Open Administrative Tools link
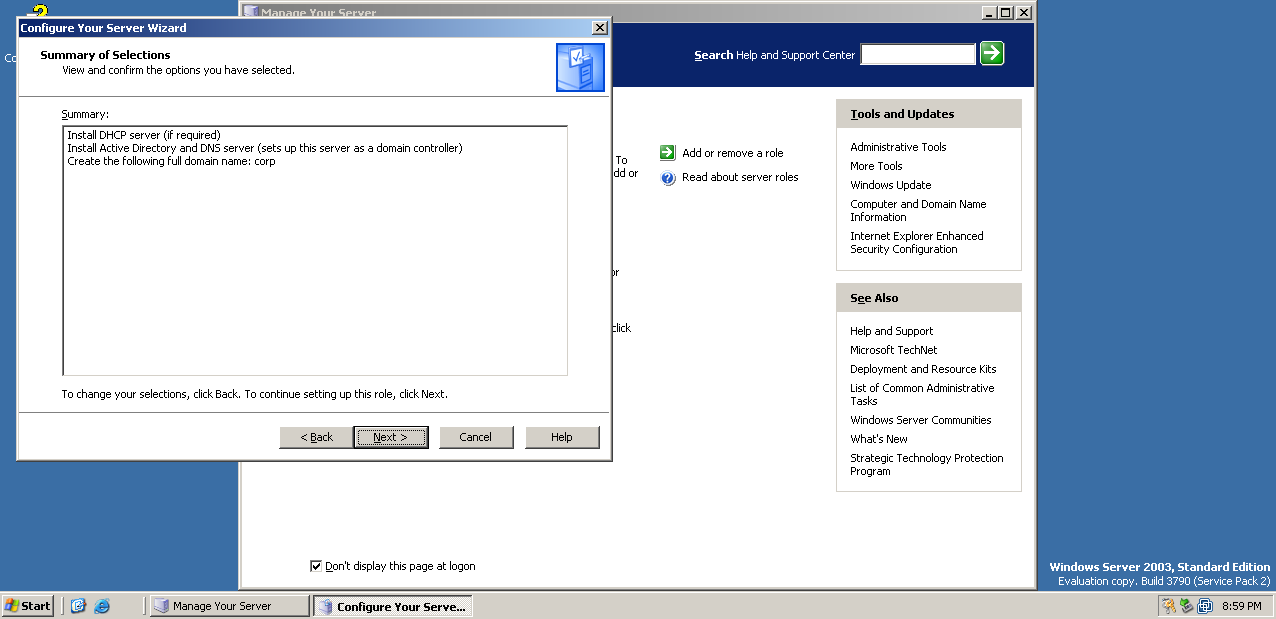 (898, 147)
